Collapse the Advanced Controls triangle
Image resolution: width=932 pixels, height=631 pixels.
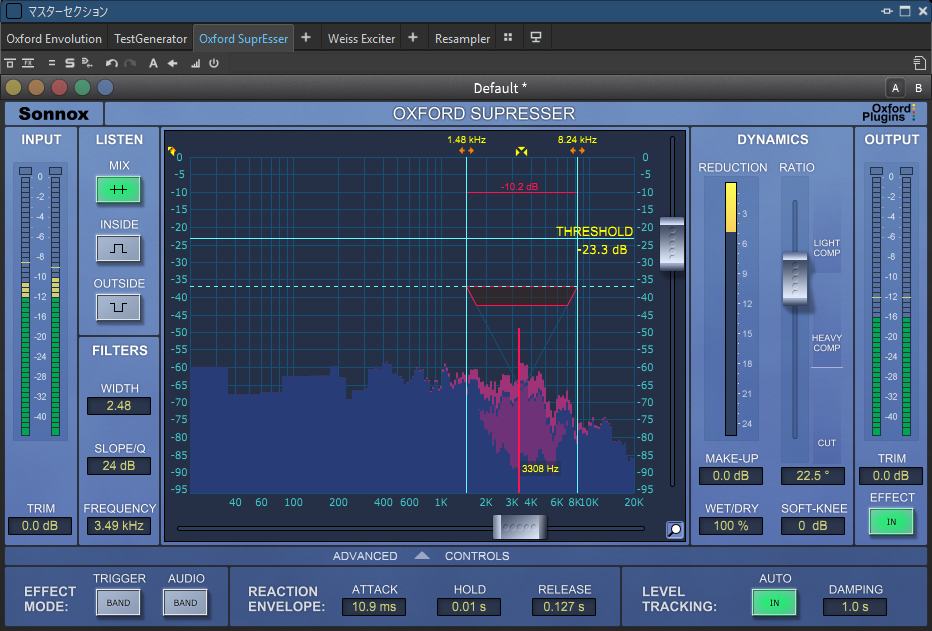pos(421,556)
